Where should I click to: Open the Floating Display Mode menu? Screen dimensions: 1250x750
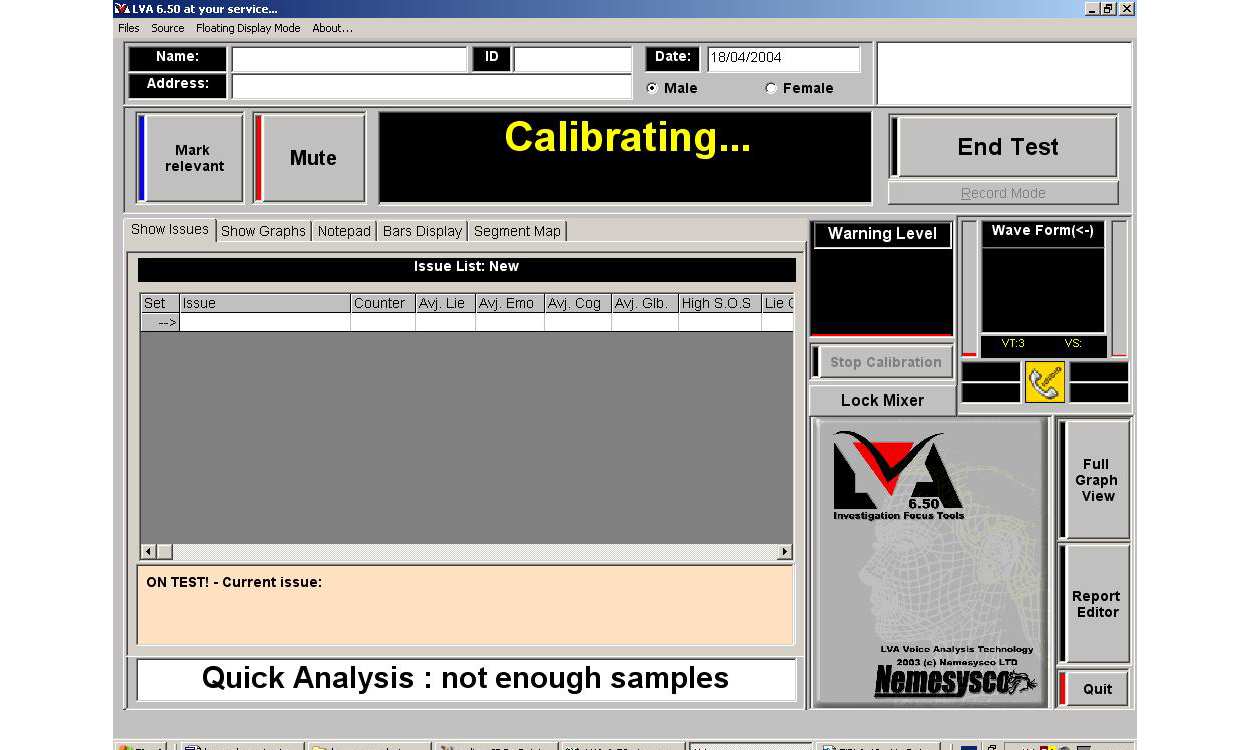(x=248, y=28)
